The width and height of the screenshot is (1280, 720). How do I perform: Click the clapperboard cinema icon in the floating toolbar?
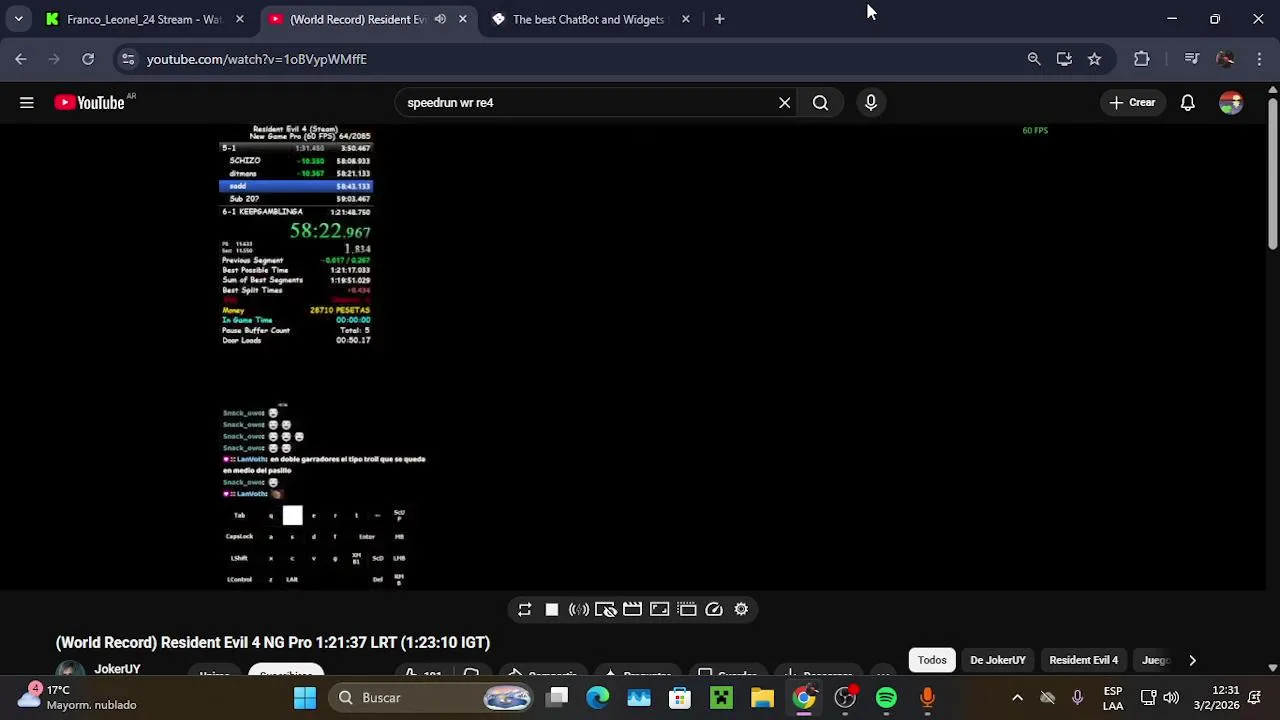coord(632,609)
